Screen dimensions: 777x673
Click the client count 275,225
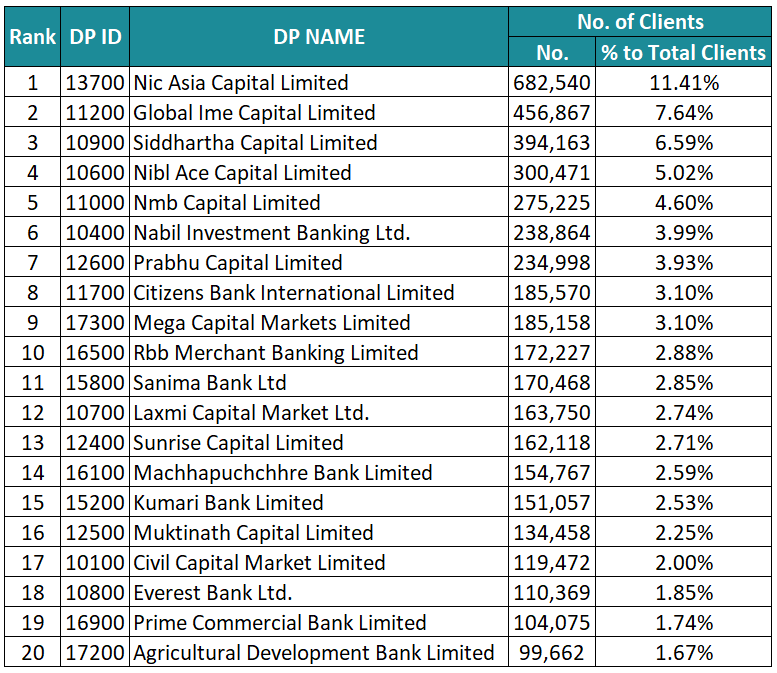pos(551,203)
